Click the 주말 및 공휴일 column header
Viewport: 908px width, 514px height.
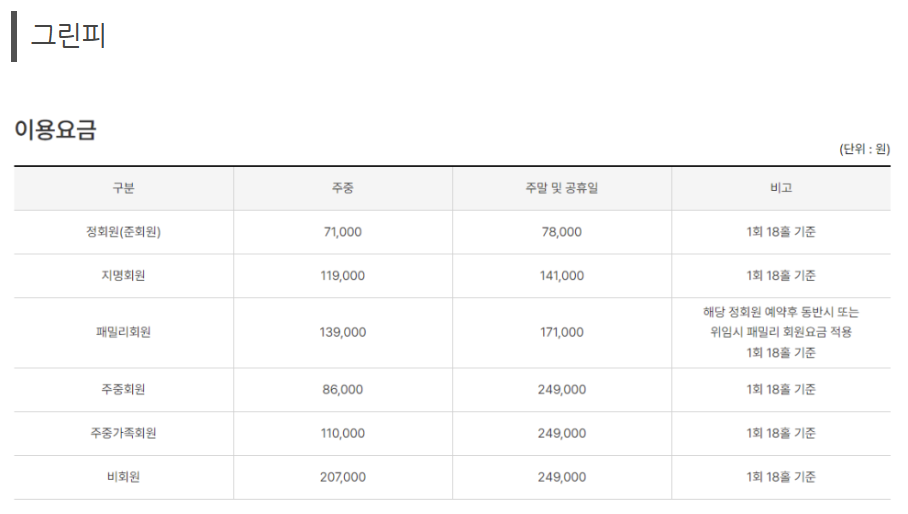pyautogui.click(x=562, y=188)
